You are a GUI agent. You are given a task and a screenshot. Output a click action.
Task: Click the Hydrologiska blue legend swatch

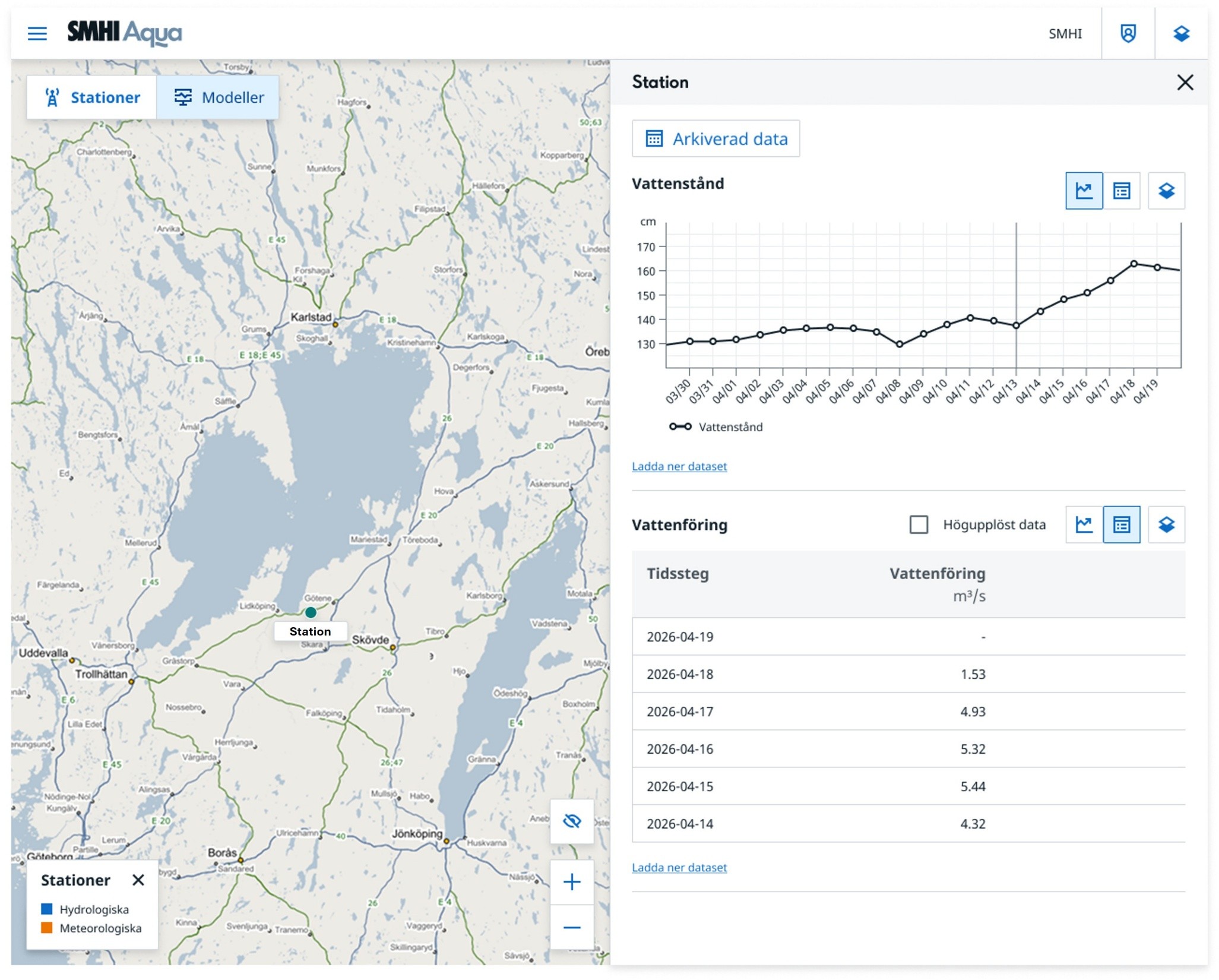coord(47,909)
